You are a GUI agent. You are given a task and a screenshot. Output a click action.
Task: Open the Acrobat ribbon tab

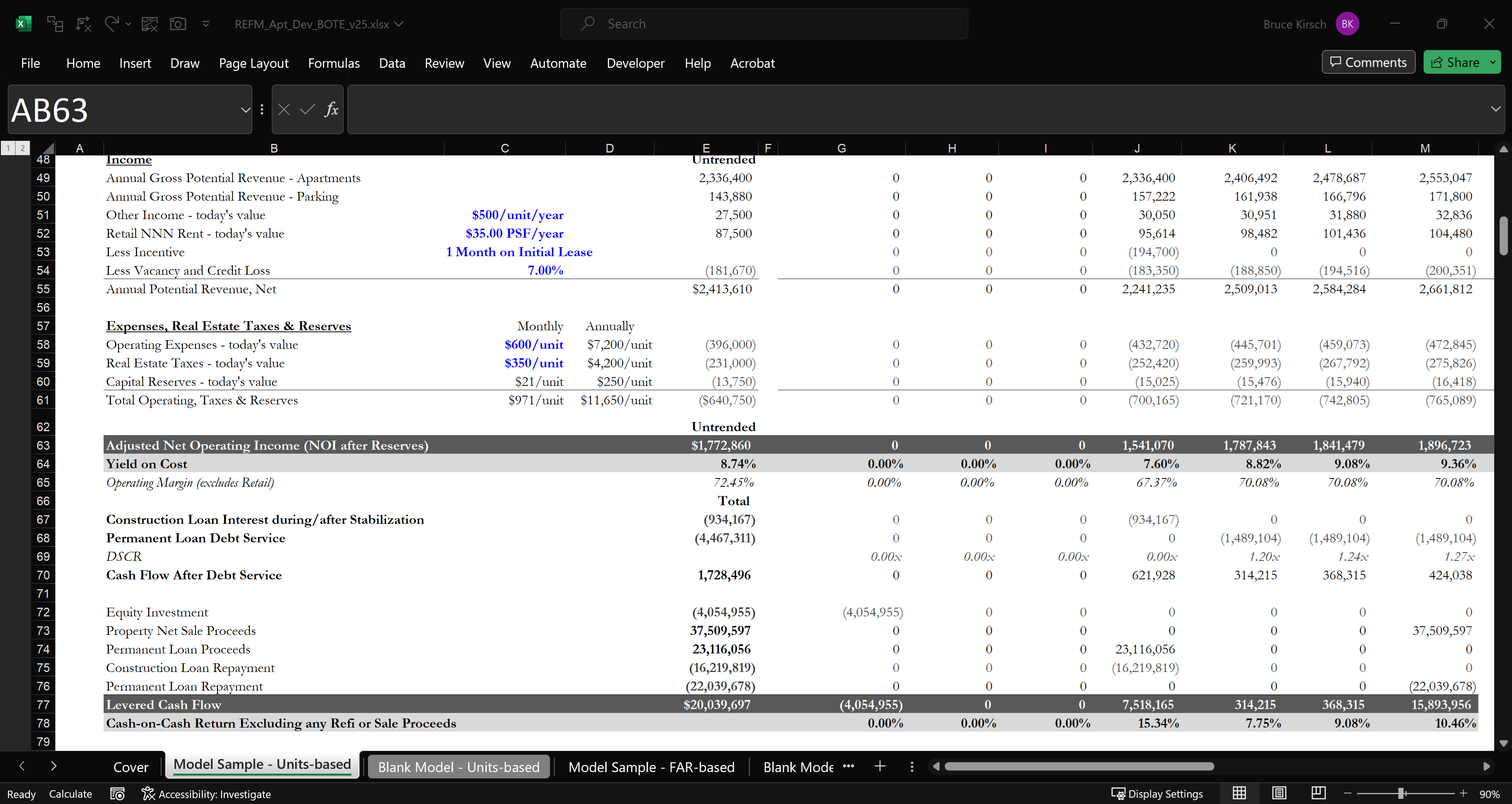pos(752,63)
